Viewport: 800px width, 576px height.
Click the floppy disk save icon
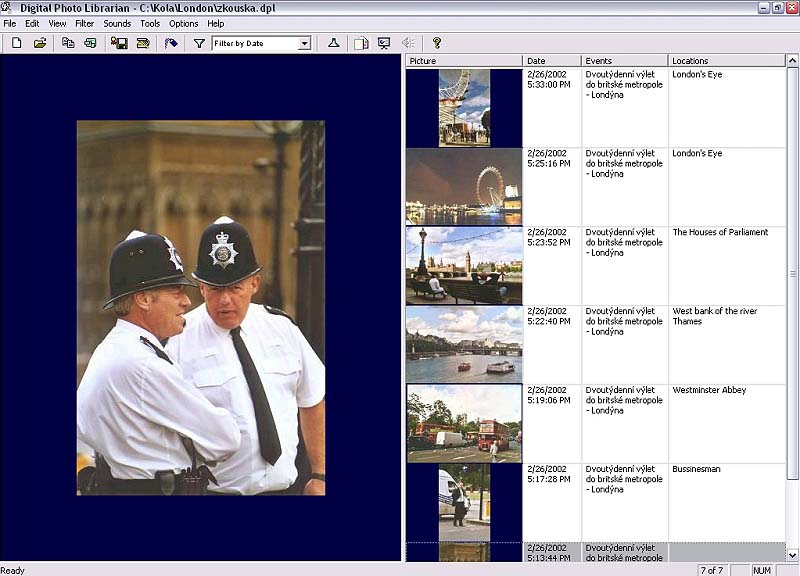point(119,43)
